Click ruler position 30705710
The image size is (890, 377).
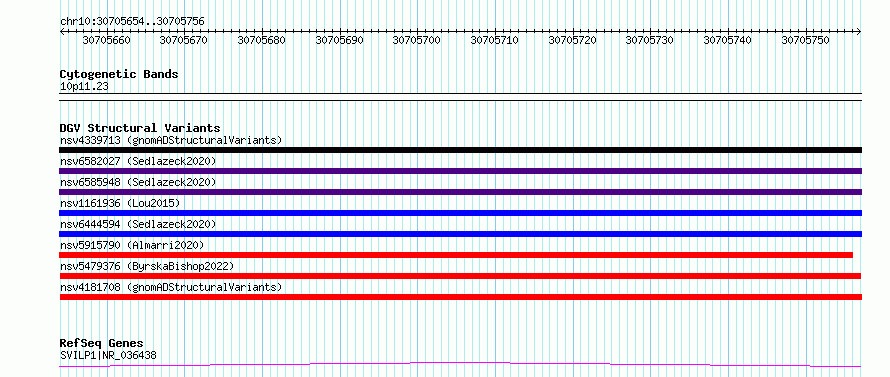(x=495, y=40)
